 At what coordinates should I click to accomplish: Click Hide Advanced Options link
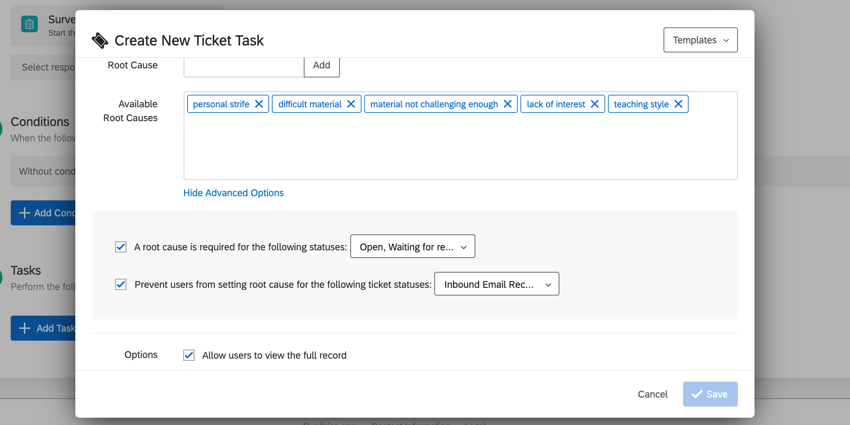click(x=233, y=193)
